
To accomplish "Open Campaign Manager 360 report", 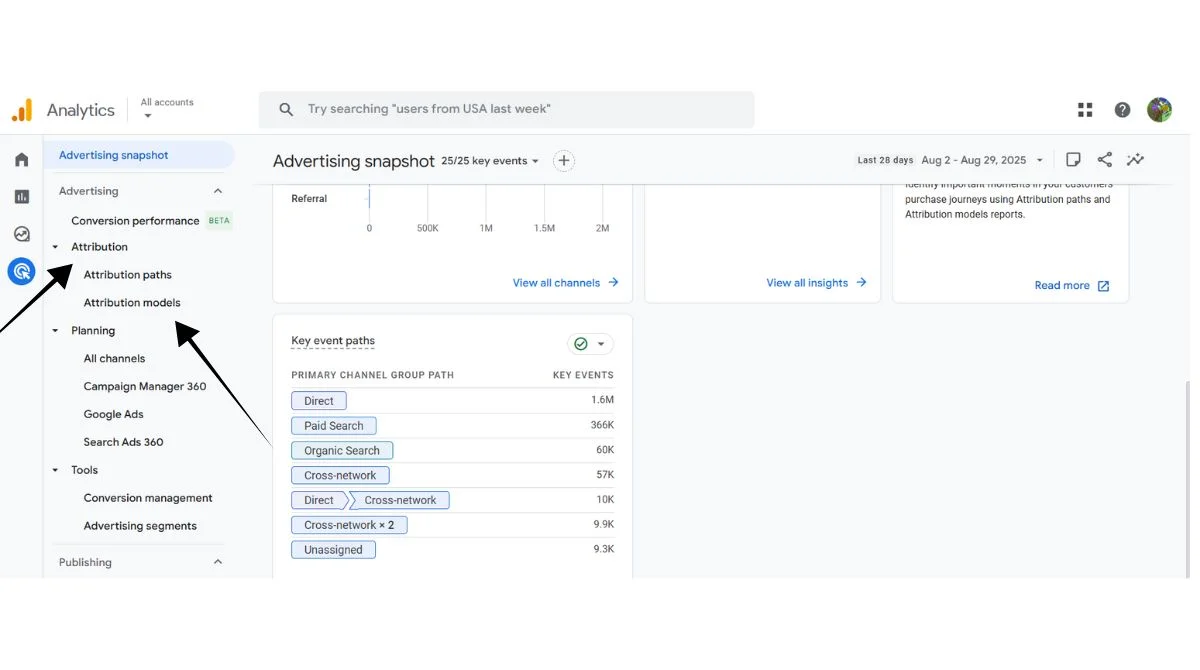I will [145, 386].
